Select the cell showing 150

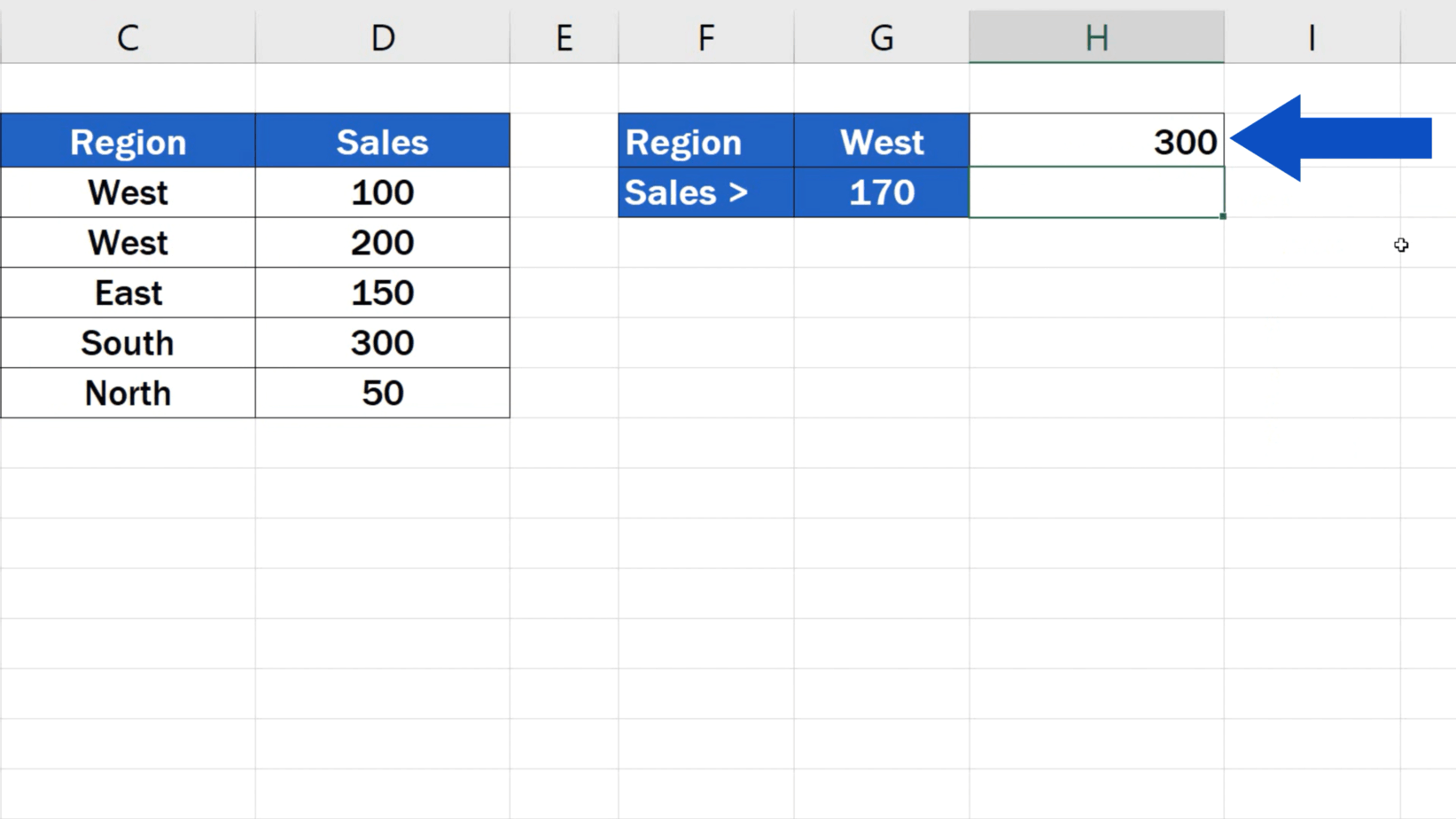click(x=382, y=292)
